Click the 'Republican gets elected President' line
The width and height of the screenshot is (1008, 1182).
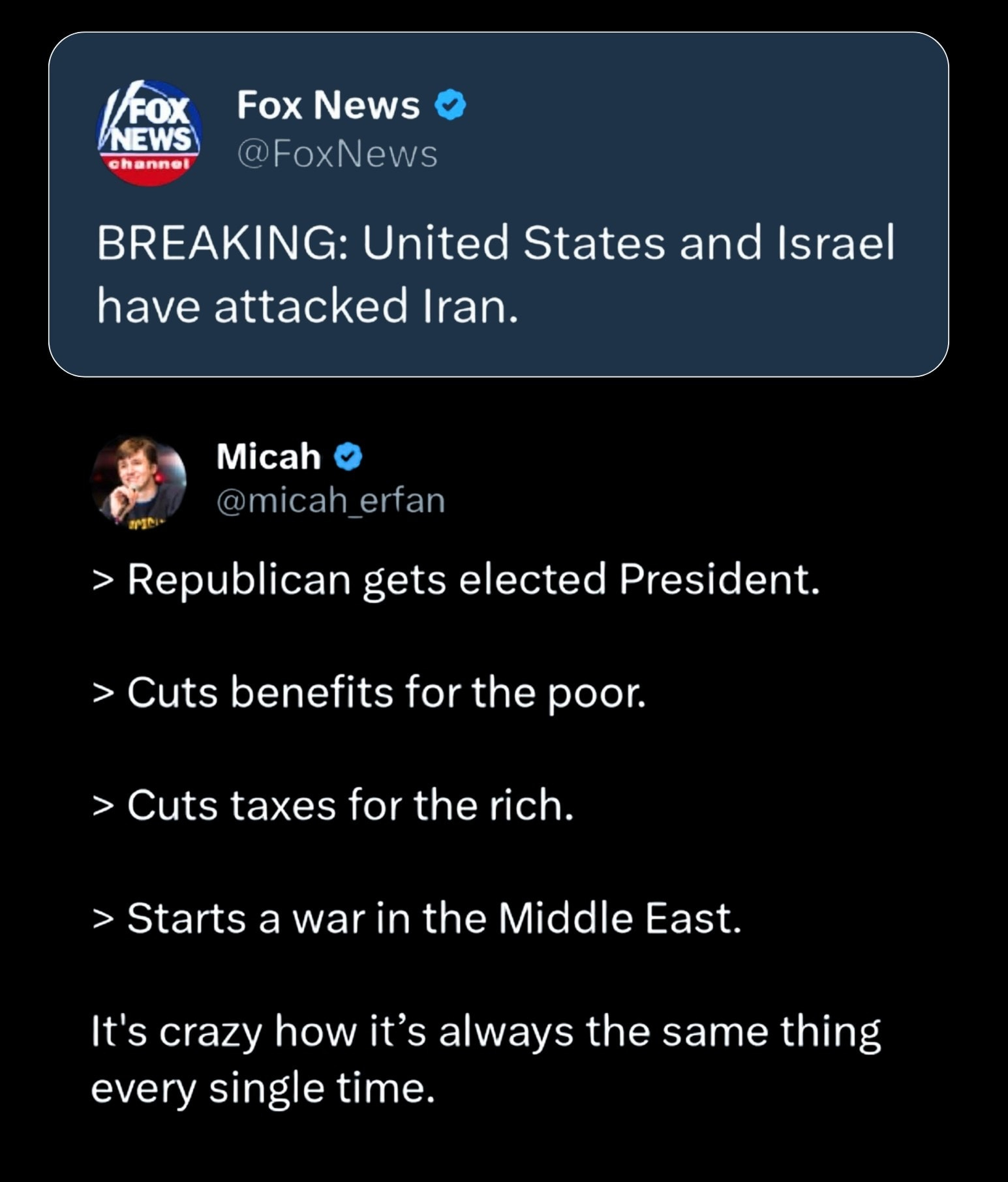[x=455, y=579]
